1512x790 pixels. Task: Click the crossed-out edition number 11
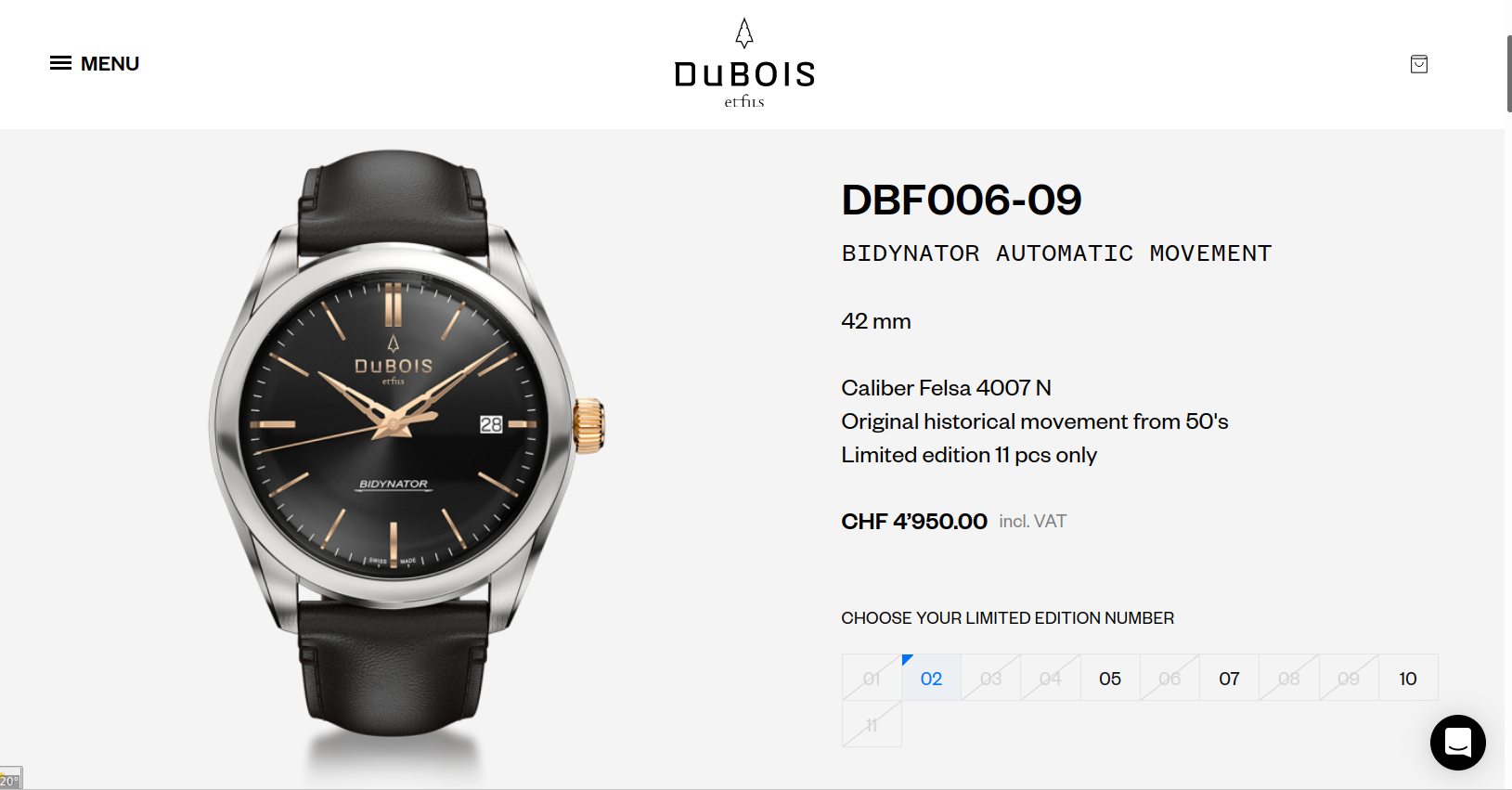[x=872, y=724]
